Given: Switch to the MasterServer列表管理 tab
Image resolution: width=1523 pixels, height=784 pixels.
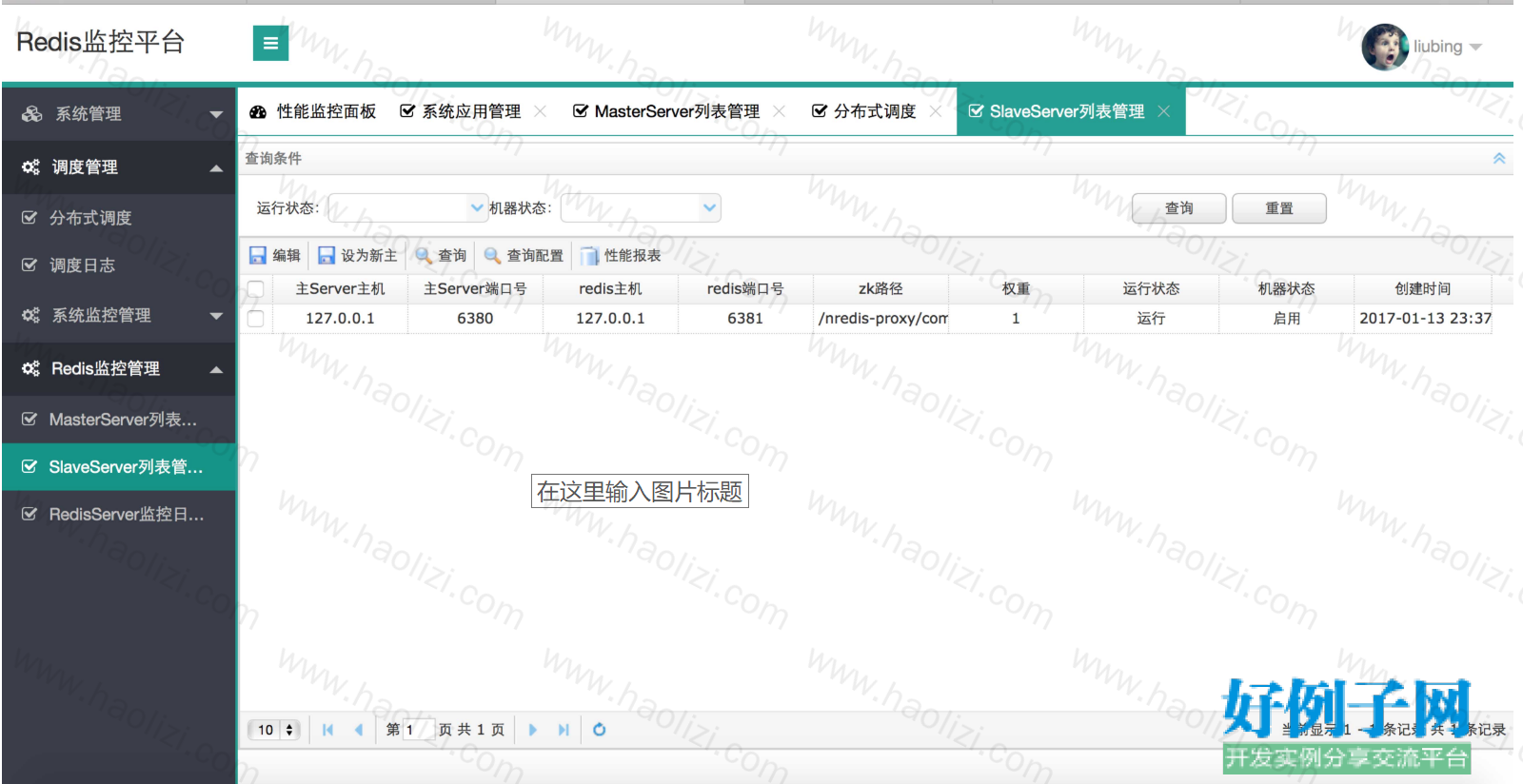Looking at the screenshot, I should tap(666, 111).
